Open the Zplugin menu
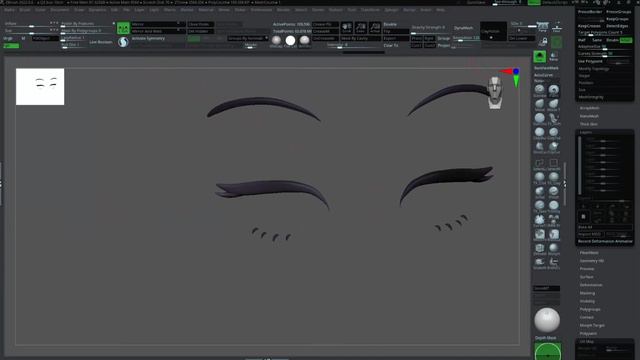640x360 pixels. point(391,9)
